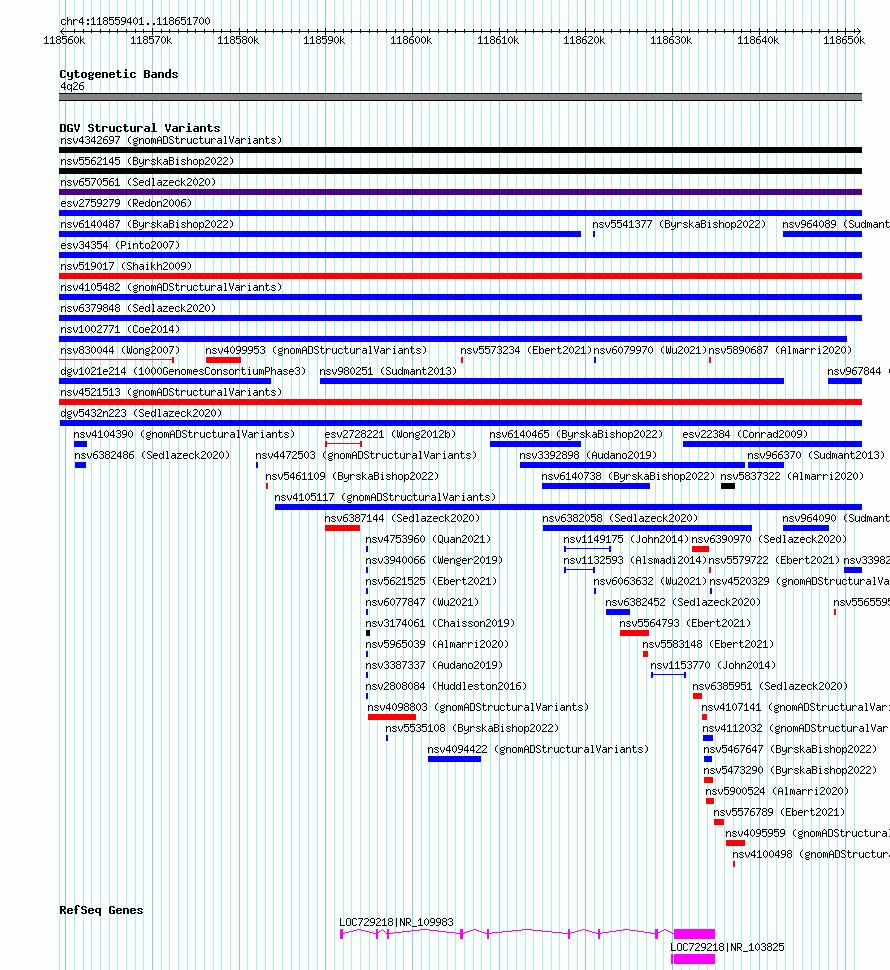Click nsv5890687 (Almarri2020) label
The width and height of the screenshot is (890, 970).
pos(780,351)
